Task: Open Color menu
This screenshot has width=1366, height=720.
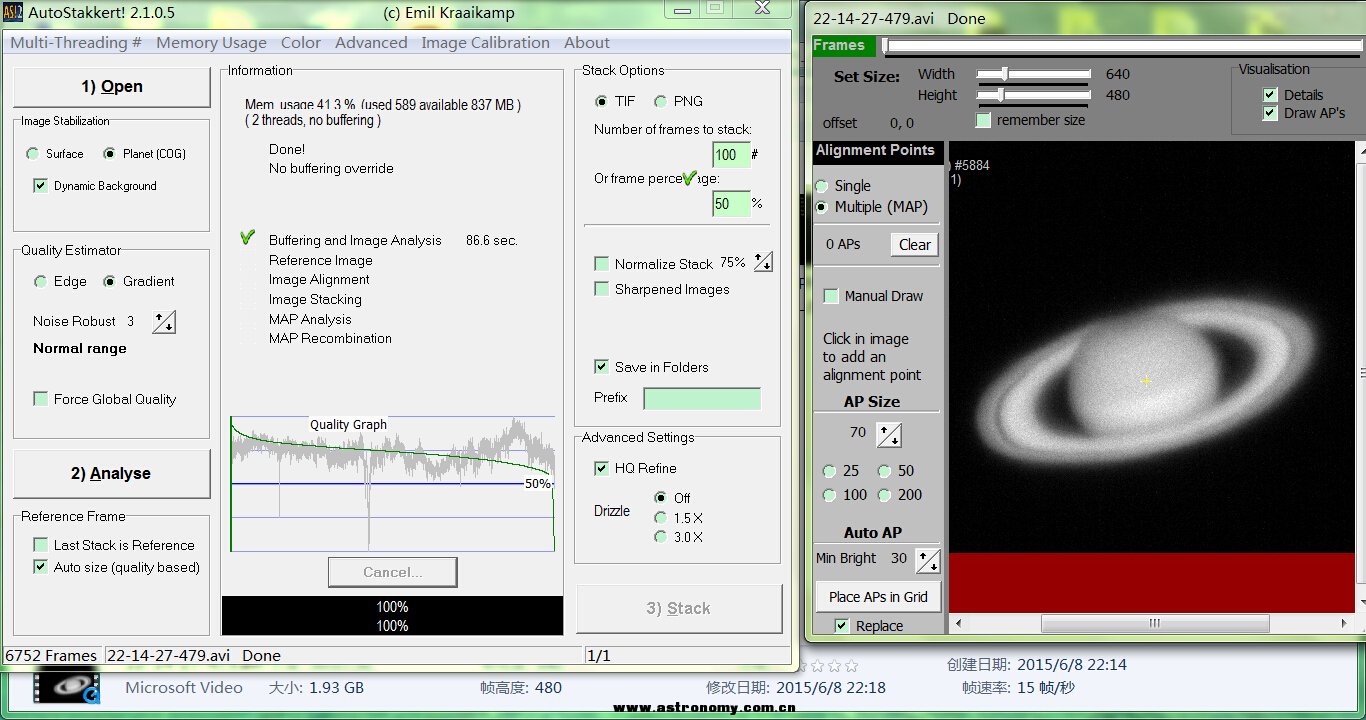Action: [301, 43]
